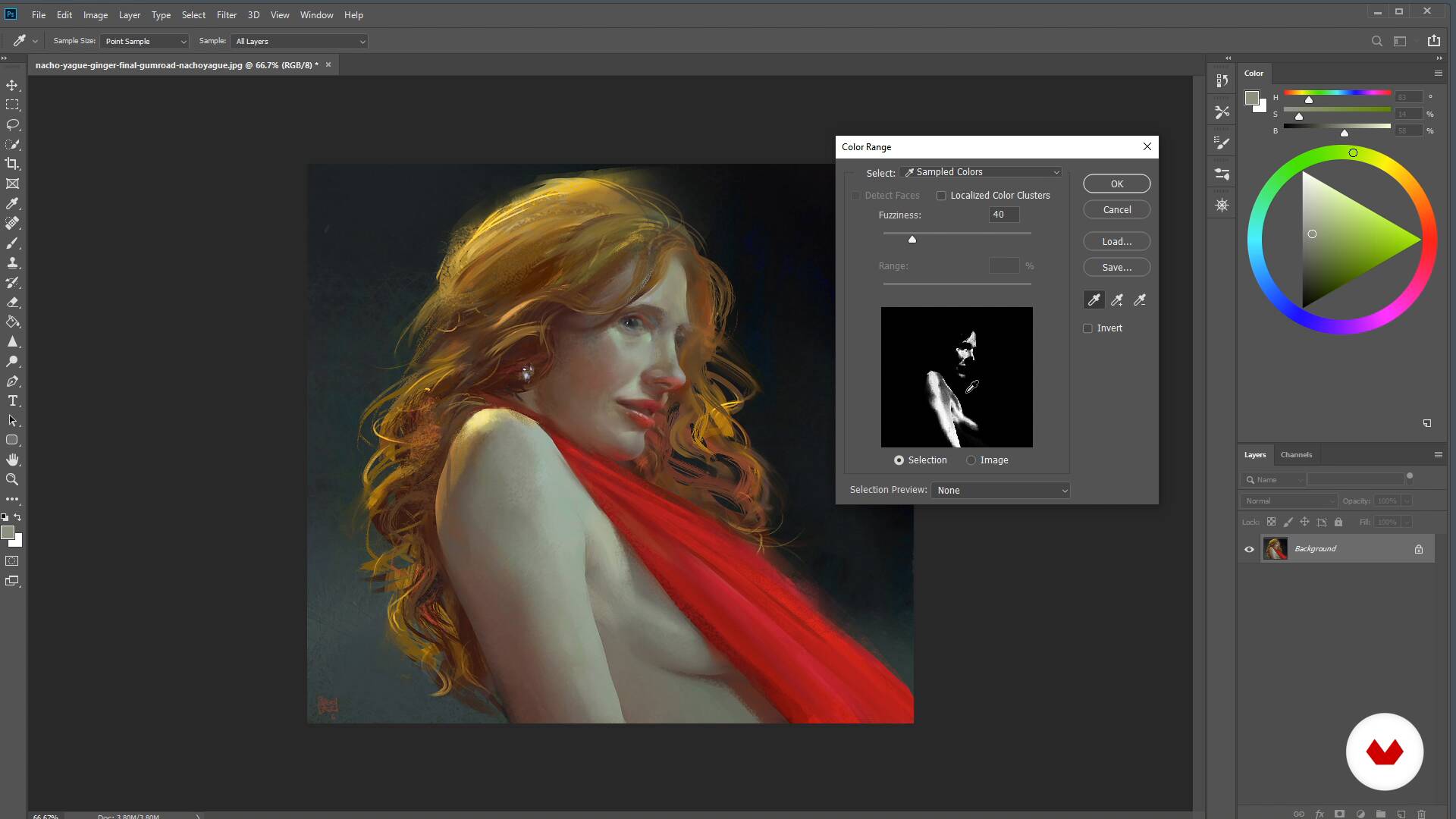Click the Add to Sample eyedropper

point(1117,300)
